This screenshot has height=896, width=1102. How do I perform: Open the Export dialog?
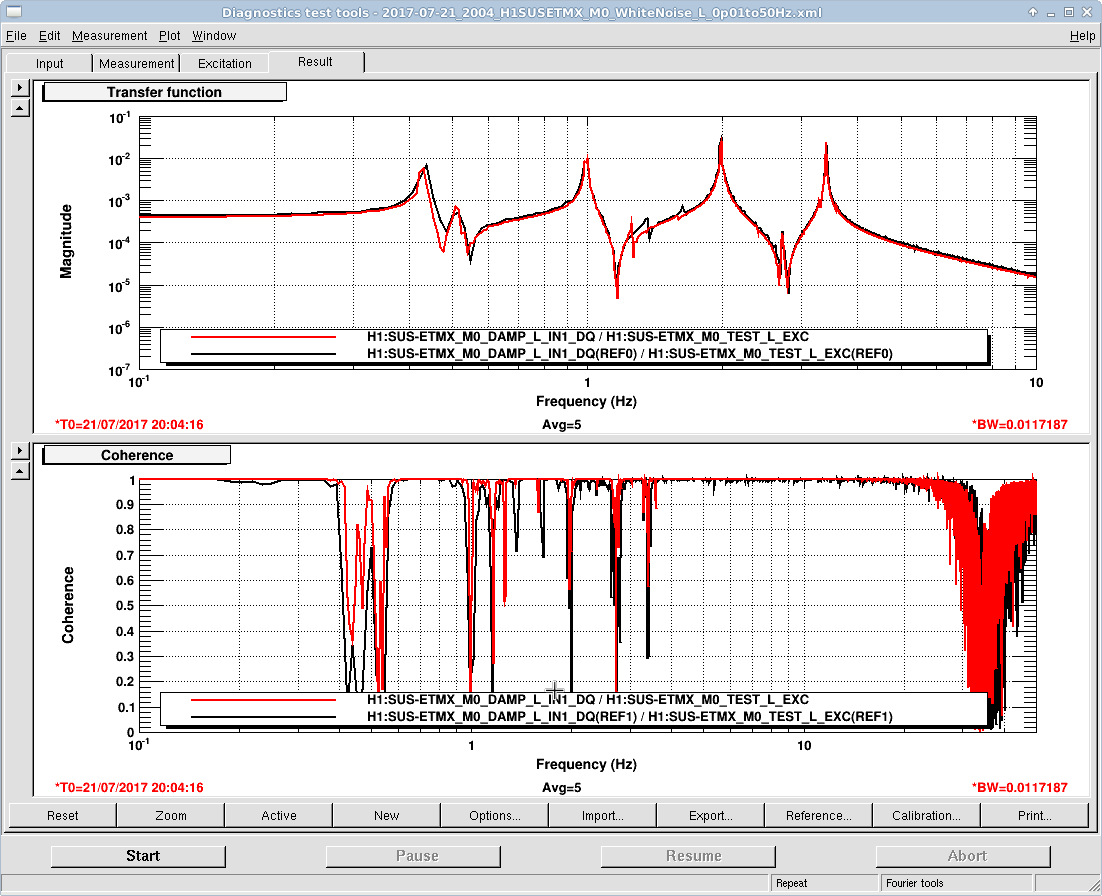711,815
